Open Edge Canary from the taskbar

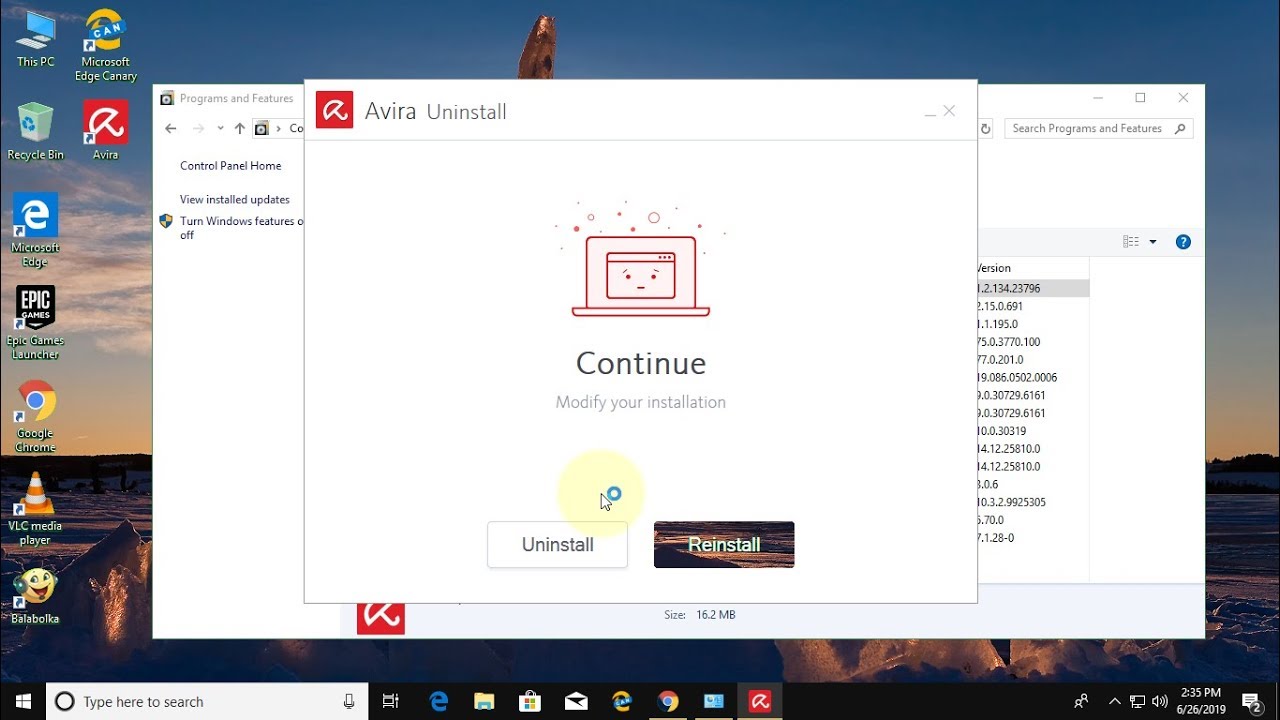click(622, 701)
